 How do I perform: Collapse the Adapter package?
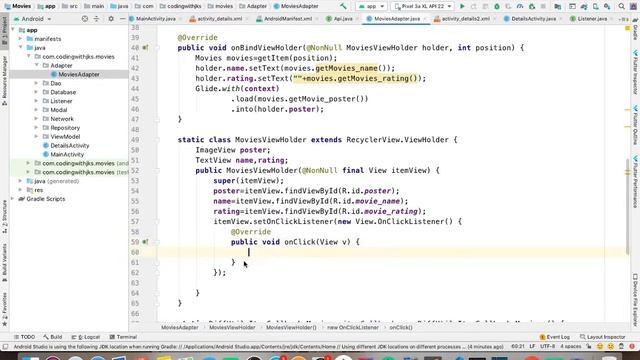[37, 65]
